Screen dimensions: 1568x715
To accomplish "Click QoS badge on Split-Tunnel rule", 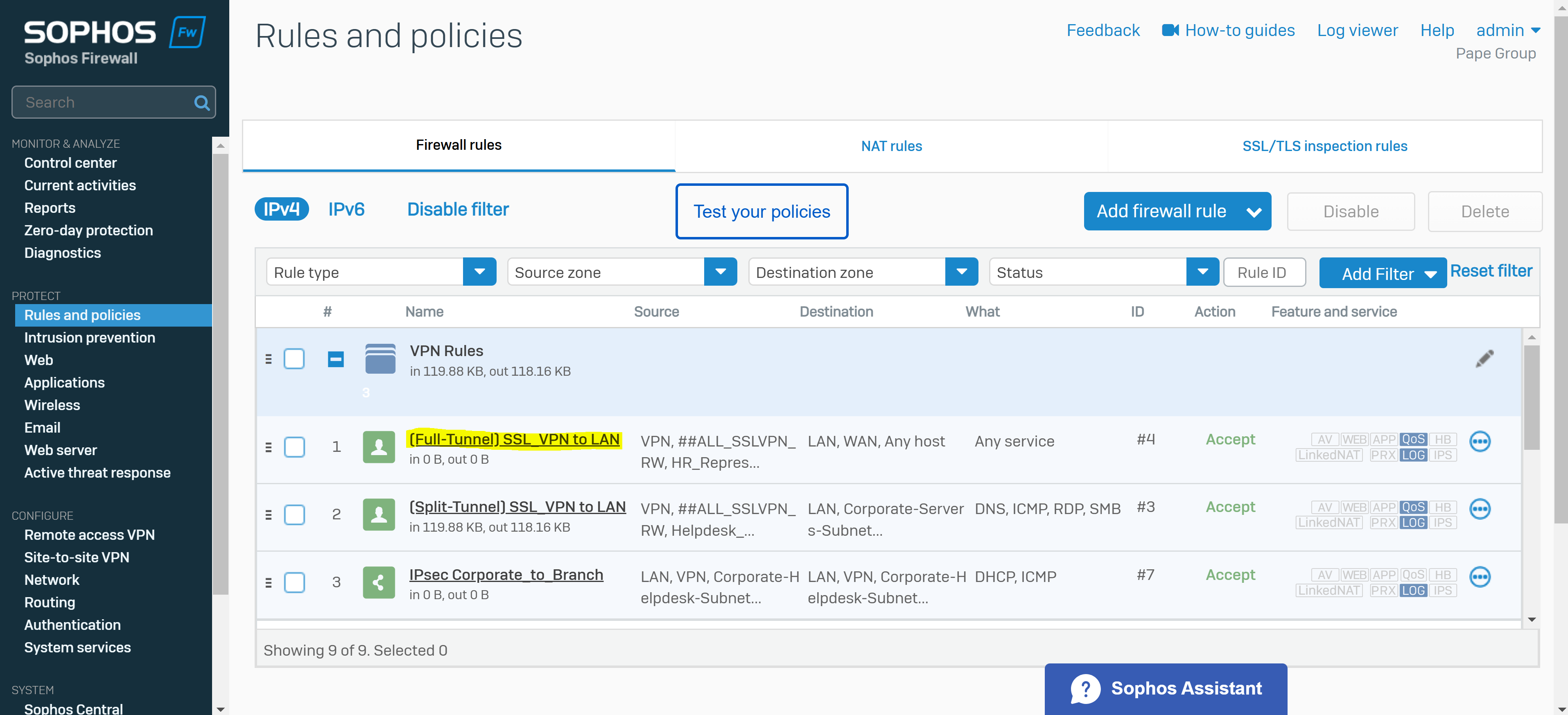I will click(x=1413, y=507).
